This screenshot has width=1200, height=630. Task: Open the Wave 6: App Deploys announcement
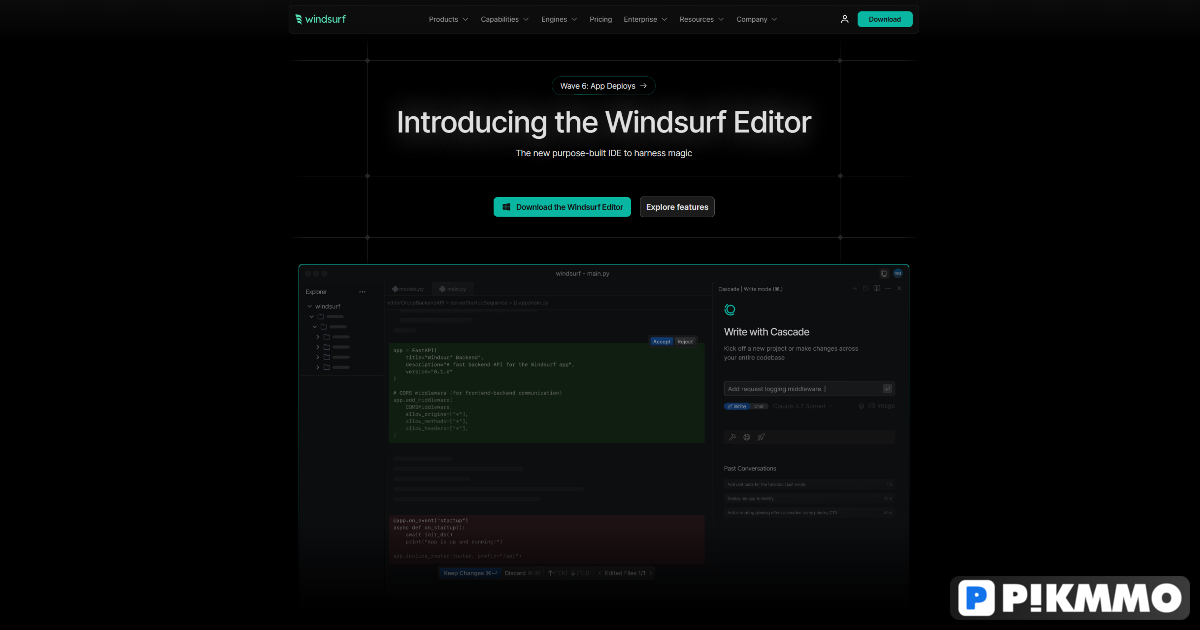pyautogui.click(x=604, y=86)
